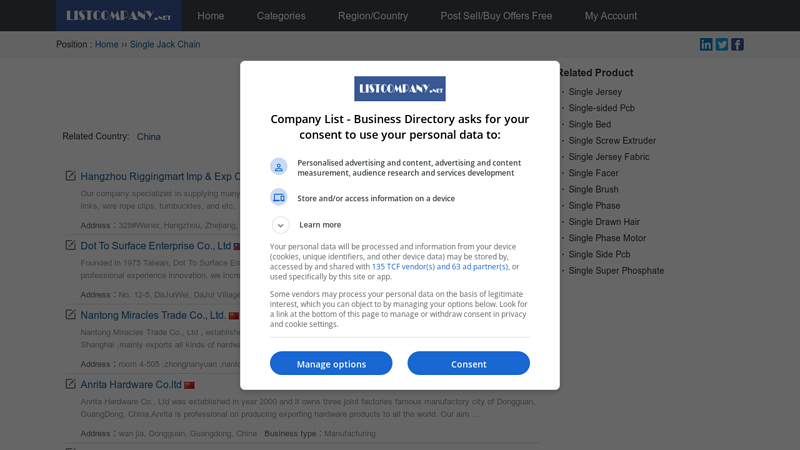The image size is (800, 450).
Task: Share page via Twitter icon
Action: [721, 44]
